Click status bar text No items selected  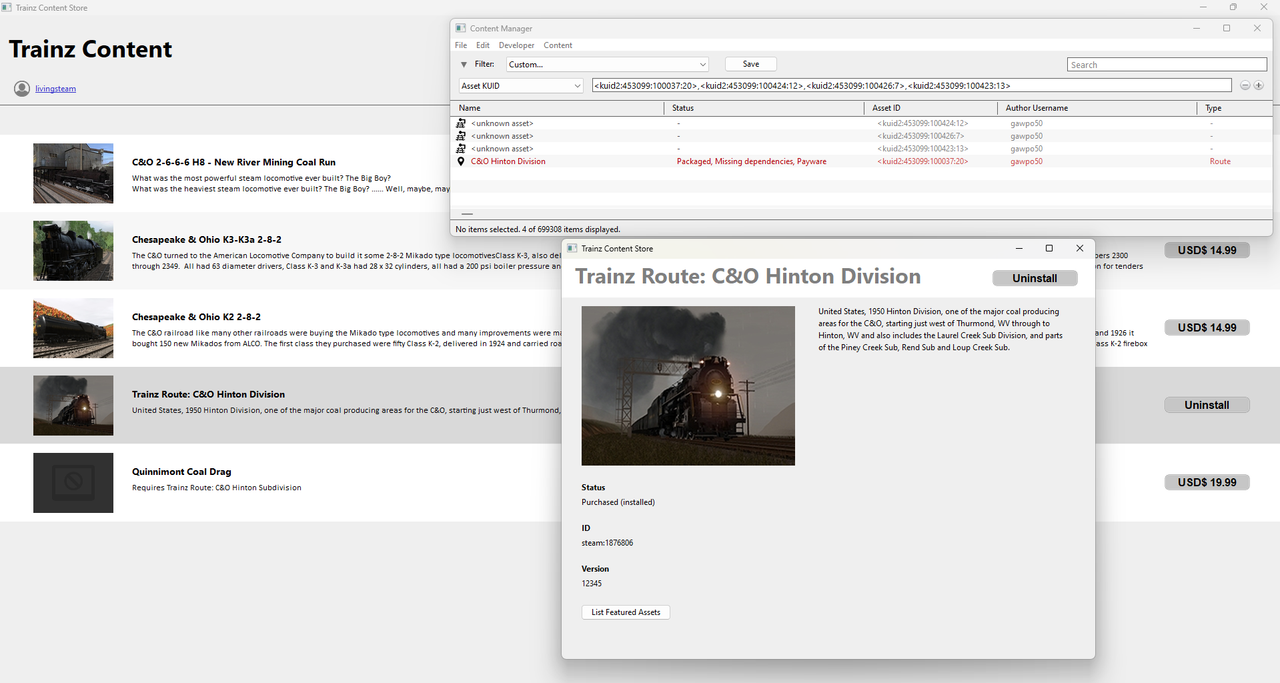pyautogui.click(x=537, y=229)
